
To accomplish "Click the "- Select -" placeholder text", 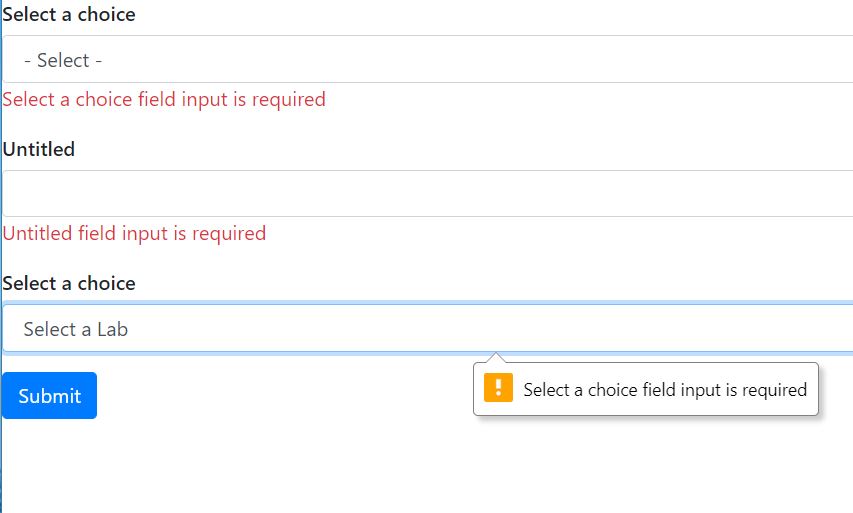I will pyautogui.click(x=63, y=61).
